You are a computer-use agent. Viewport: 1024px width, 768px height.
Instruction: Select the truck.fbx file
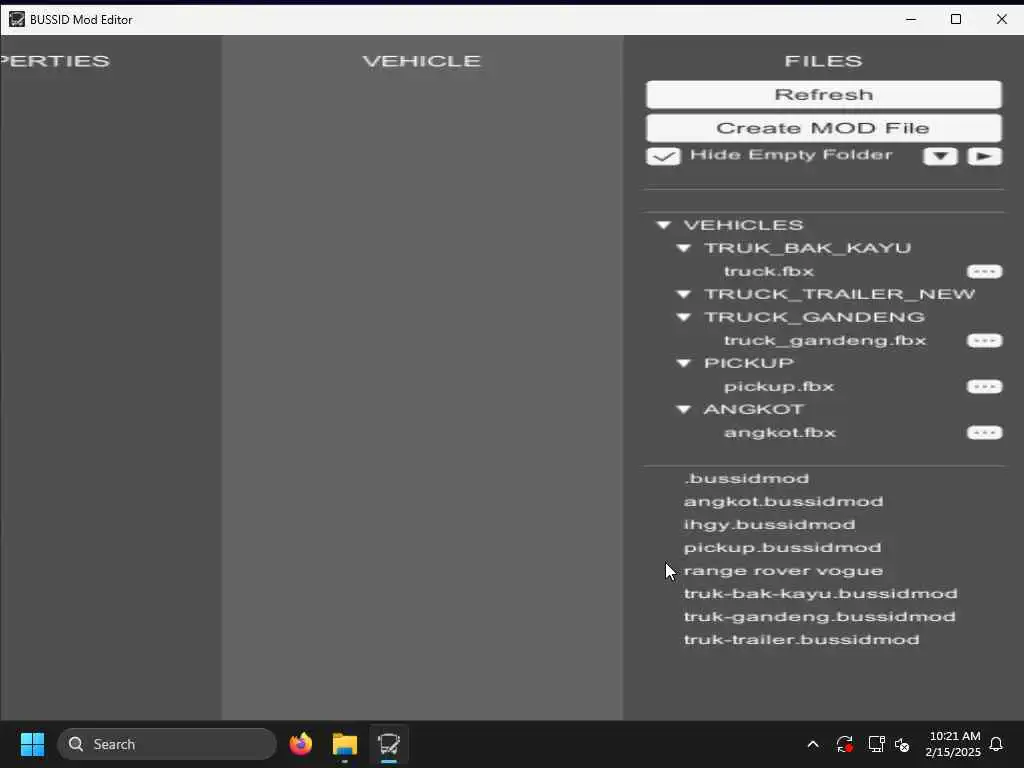[x=769, y=271]
